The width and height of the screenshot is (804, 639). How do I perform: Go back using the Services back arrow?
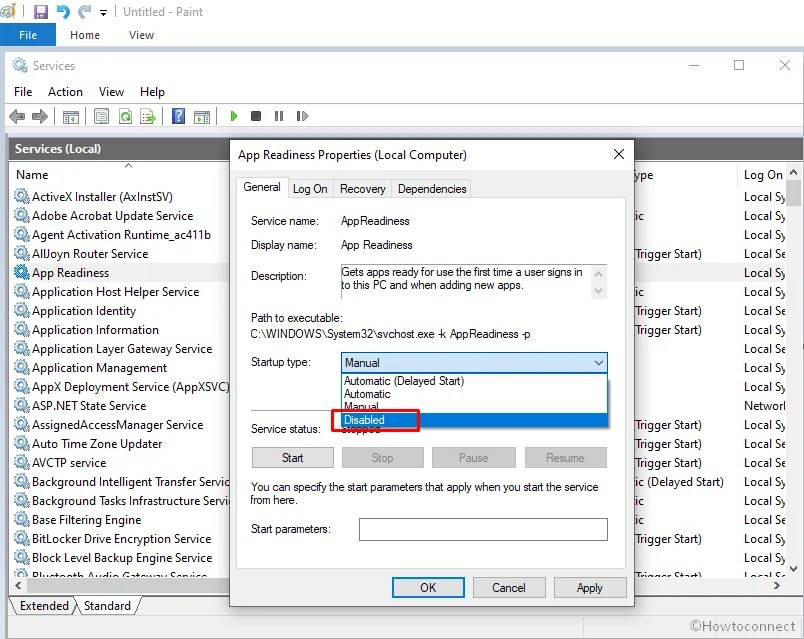point(17,116)
